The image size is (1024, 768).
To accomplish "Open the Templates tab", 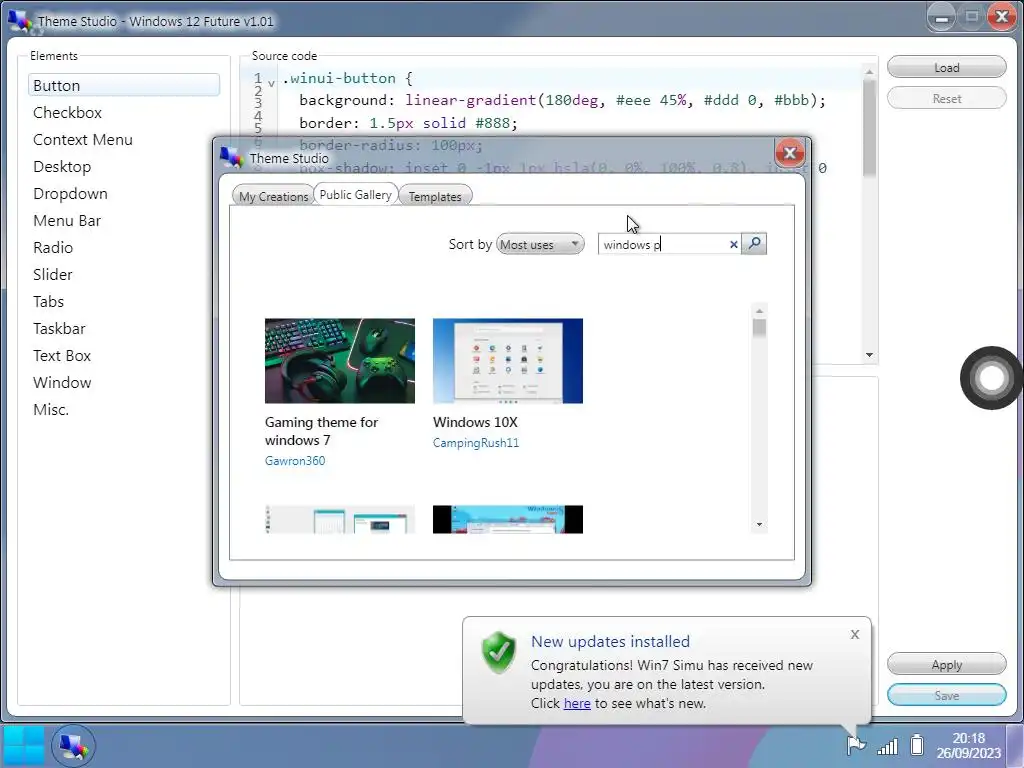I will 435,196.
